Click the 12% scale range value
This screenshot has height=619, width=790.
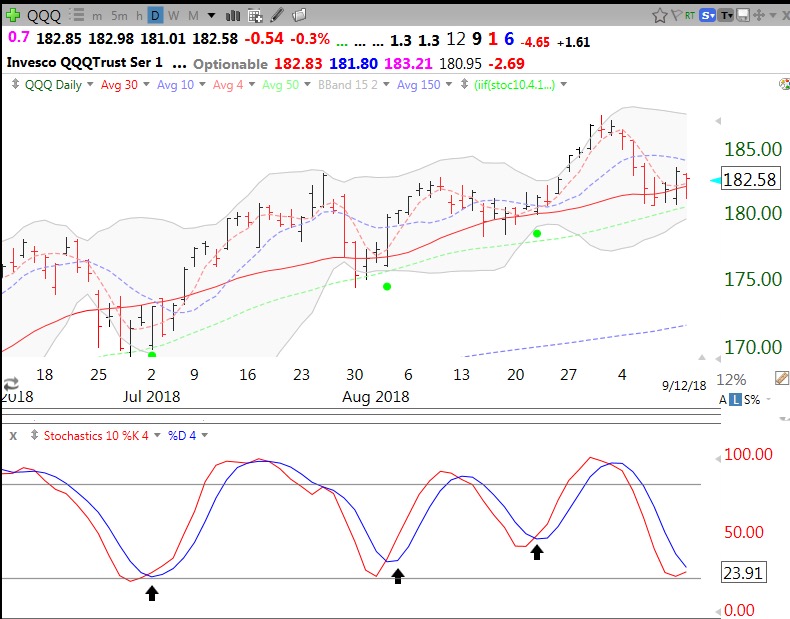point(731,379)
